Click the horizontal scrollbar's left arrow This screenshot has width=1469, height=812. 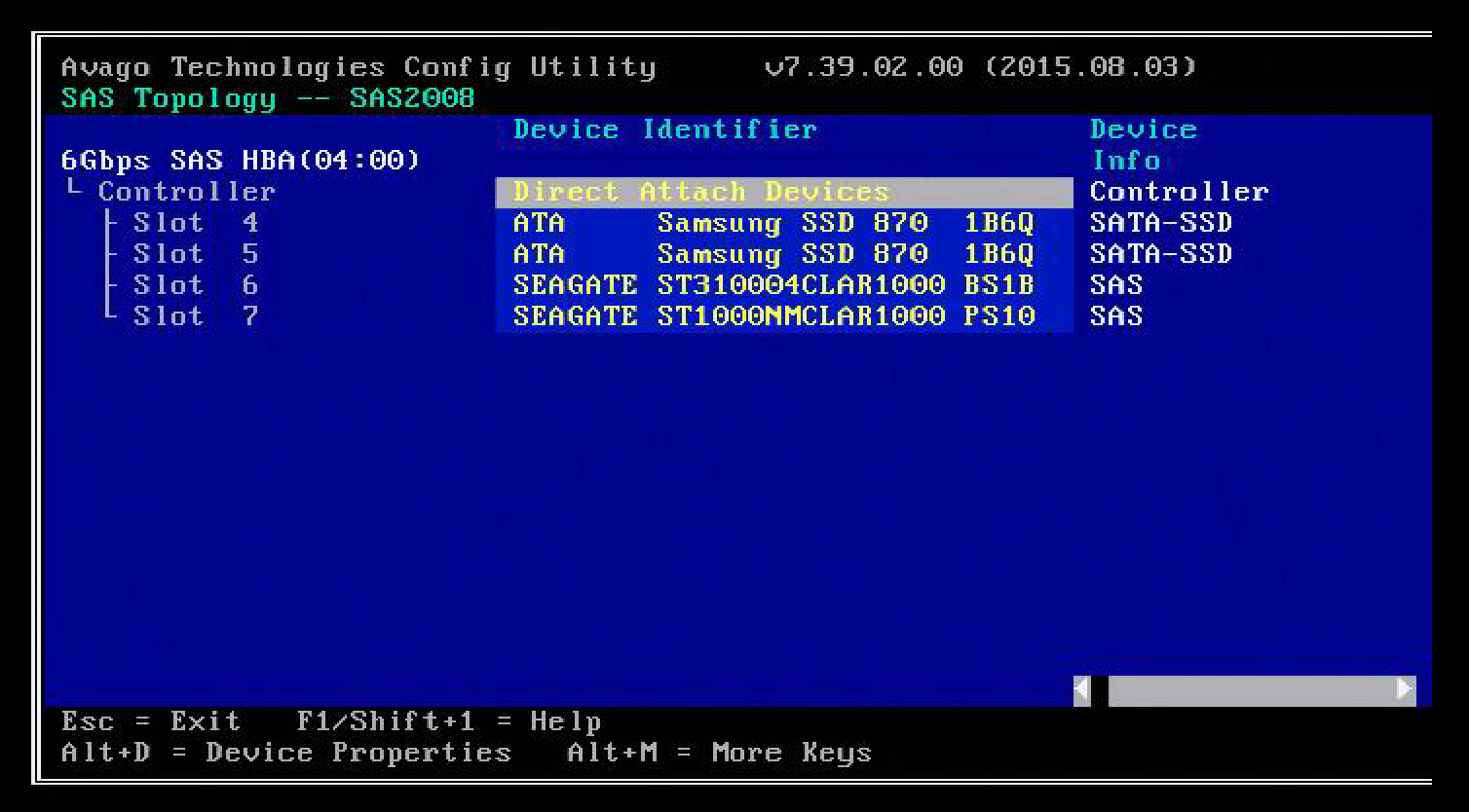pos(1082,690)
